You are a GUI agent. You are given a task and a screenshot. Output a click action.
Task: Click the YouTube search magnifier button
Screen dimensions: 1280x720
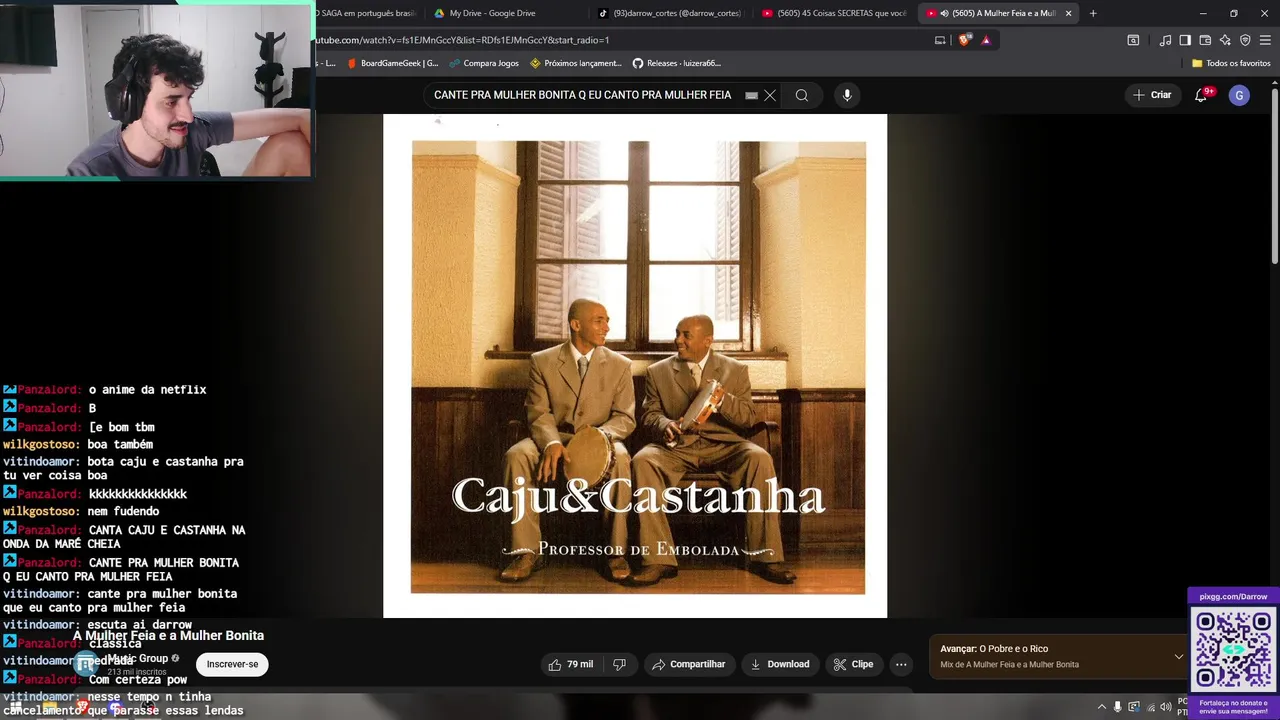[801, 95]
